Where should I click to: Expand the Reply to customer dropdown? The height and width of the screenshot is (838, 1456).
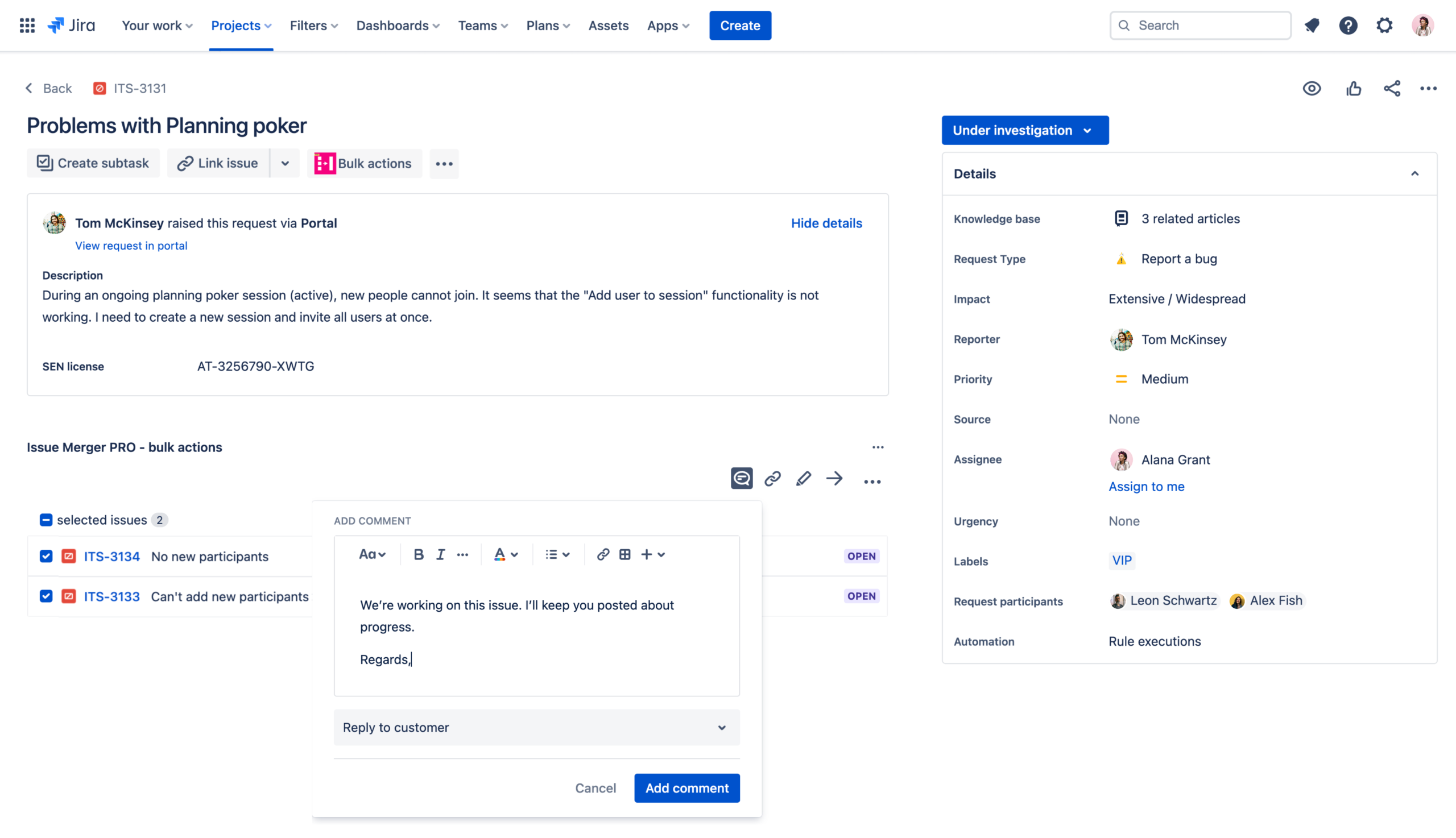tap(536, 728)
